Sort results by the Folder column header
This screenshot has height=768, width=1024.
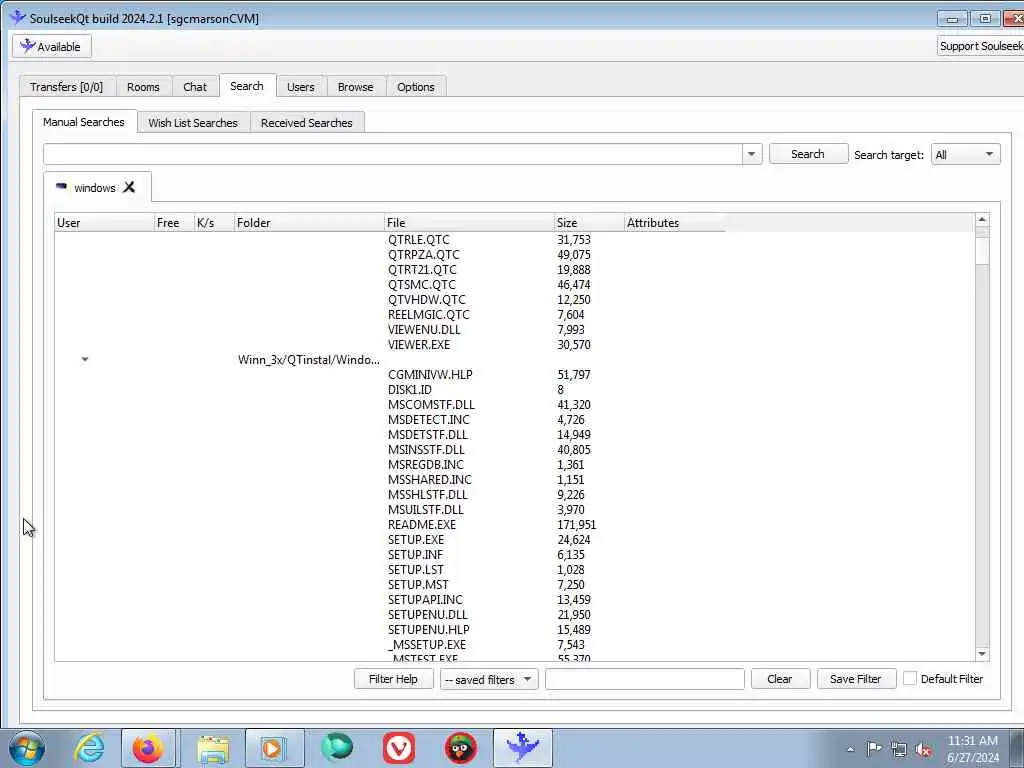(309, 223)
